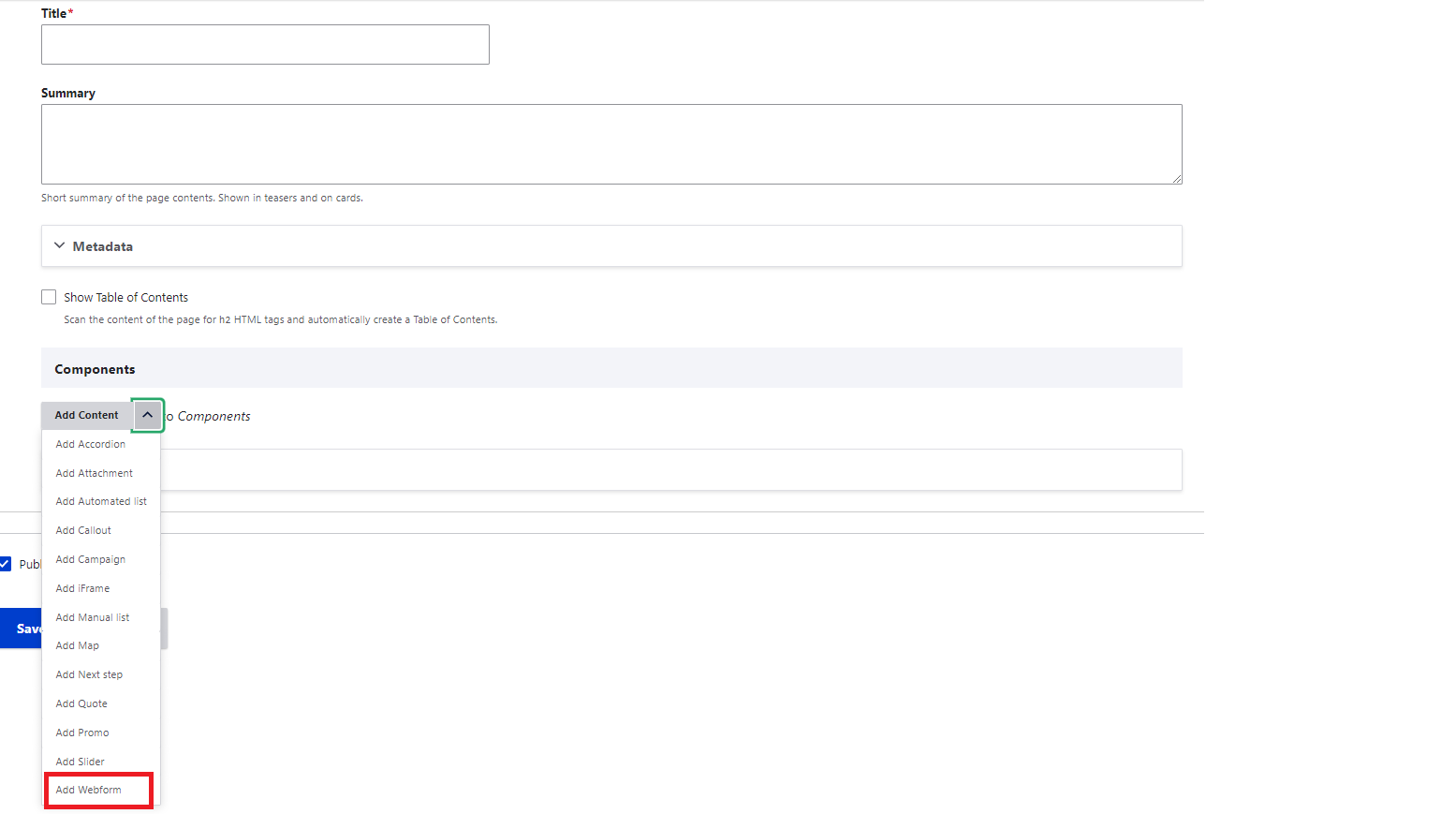1456x814 pixels.
Task: Collapse the Add Content dropdown arrow
Action: pyautogui.click(x=148, y=415)
